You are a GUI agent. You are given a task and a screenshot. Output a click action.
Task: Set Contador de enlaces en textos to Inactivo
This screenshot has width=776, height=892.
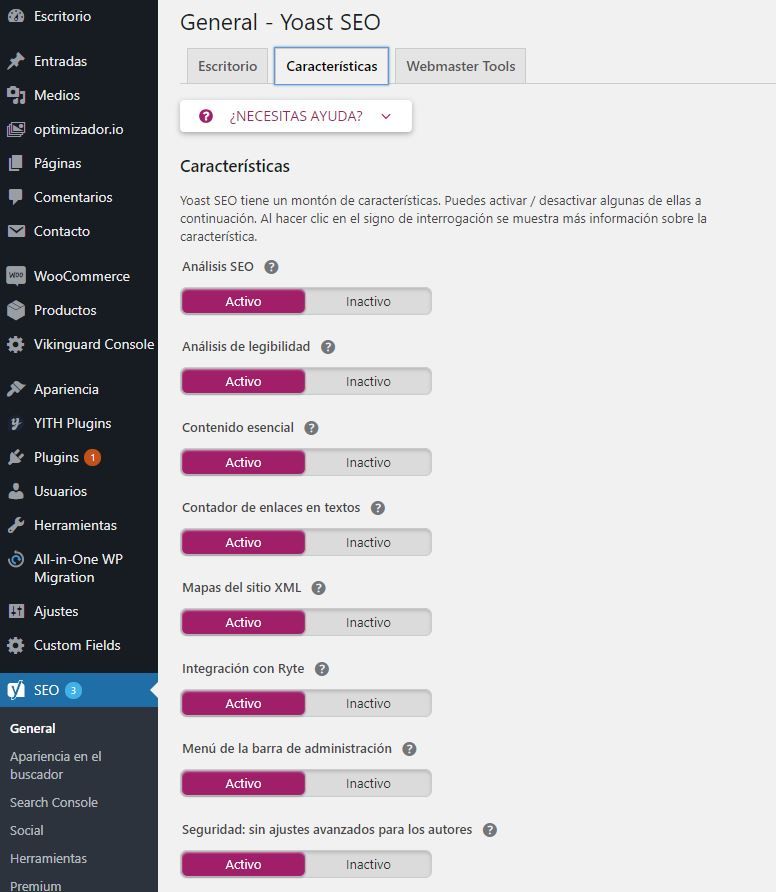368,543
